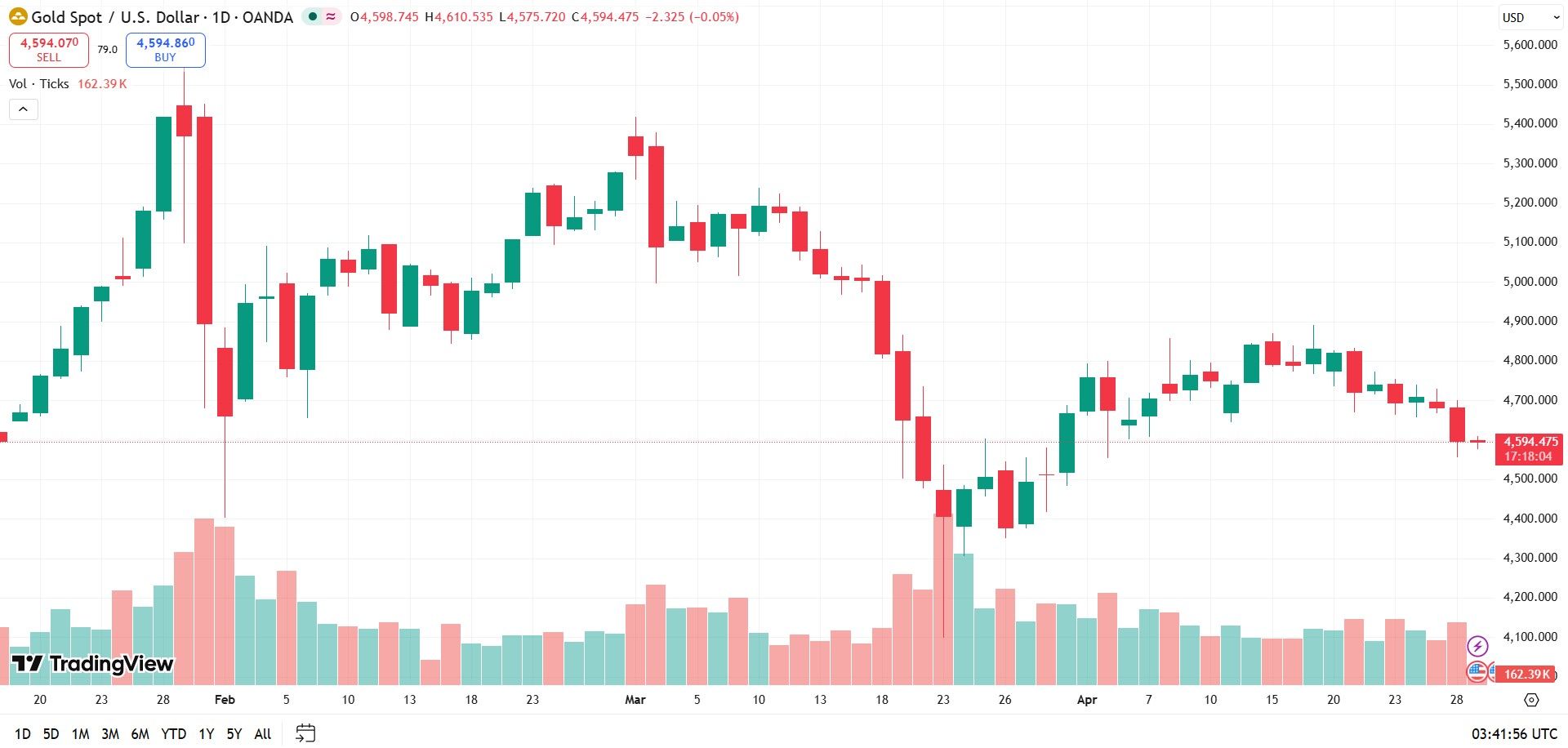This screenshot has height=748, width=1568.
Task: Click the Gold Spot symbol icon
Action: 18,17
